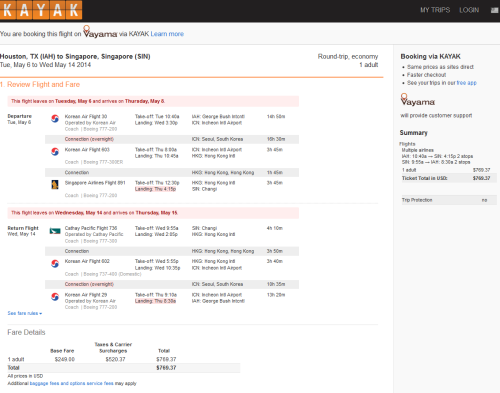Click '14h 50m' duration for Flight 30
Image resolution: width=500 pixels, height=393 pixels.
[276, 116]
